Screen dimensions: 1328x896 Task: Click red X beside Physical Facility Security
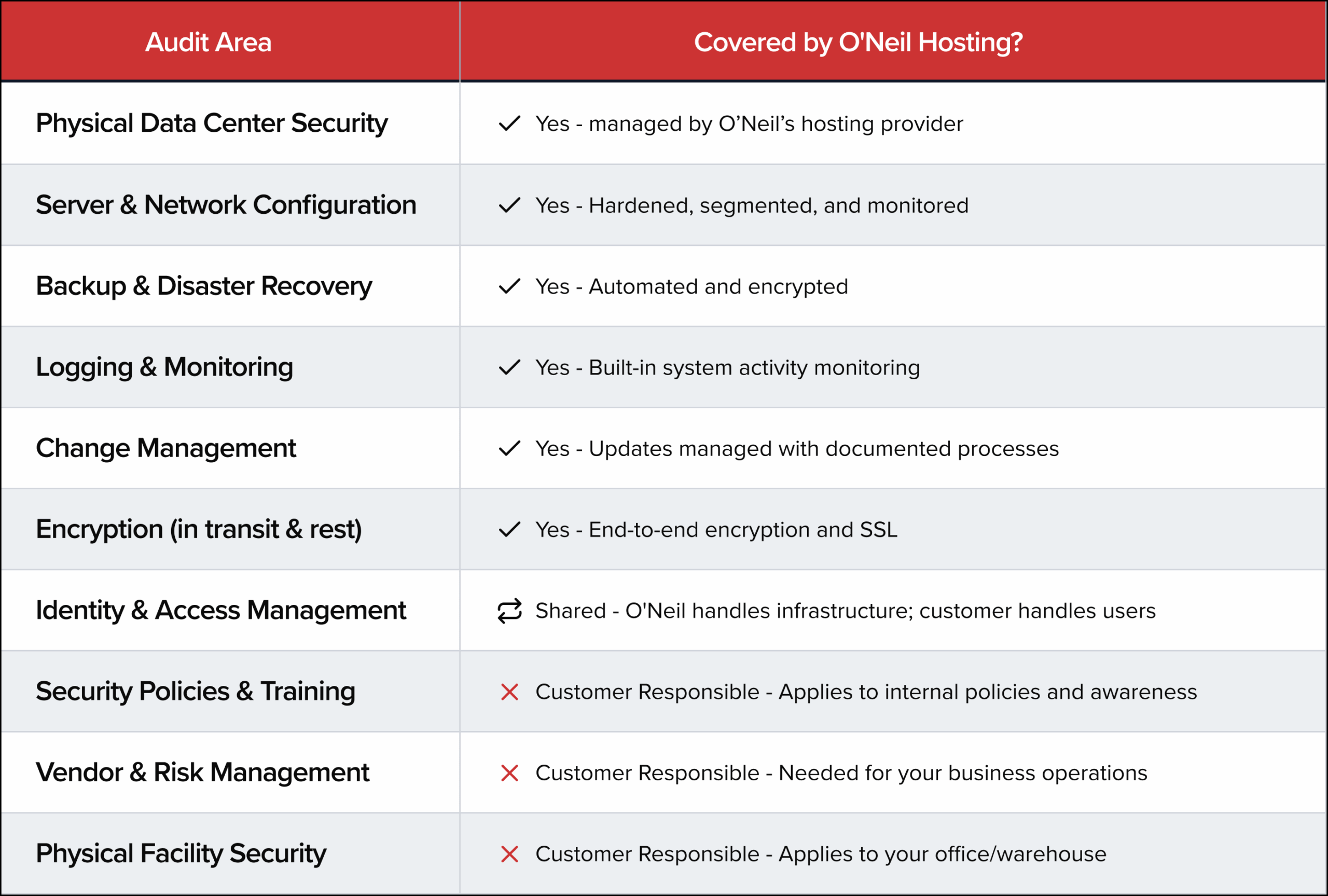[509, 854]
